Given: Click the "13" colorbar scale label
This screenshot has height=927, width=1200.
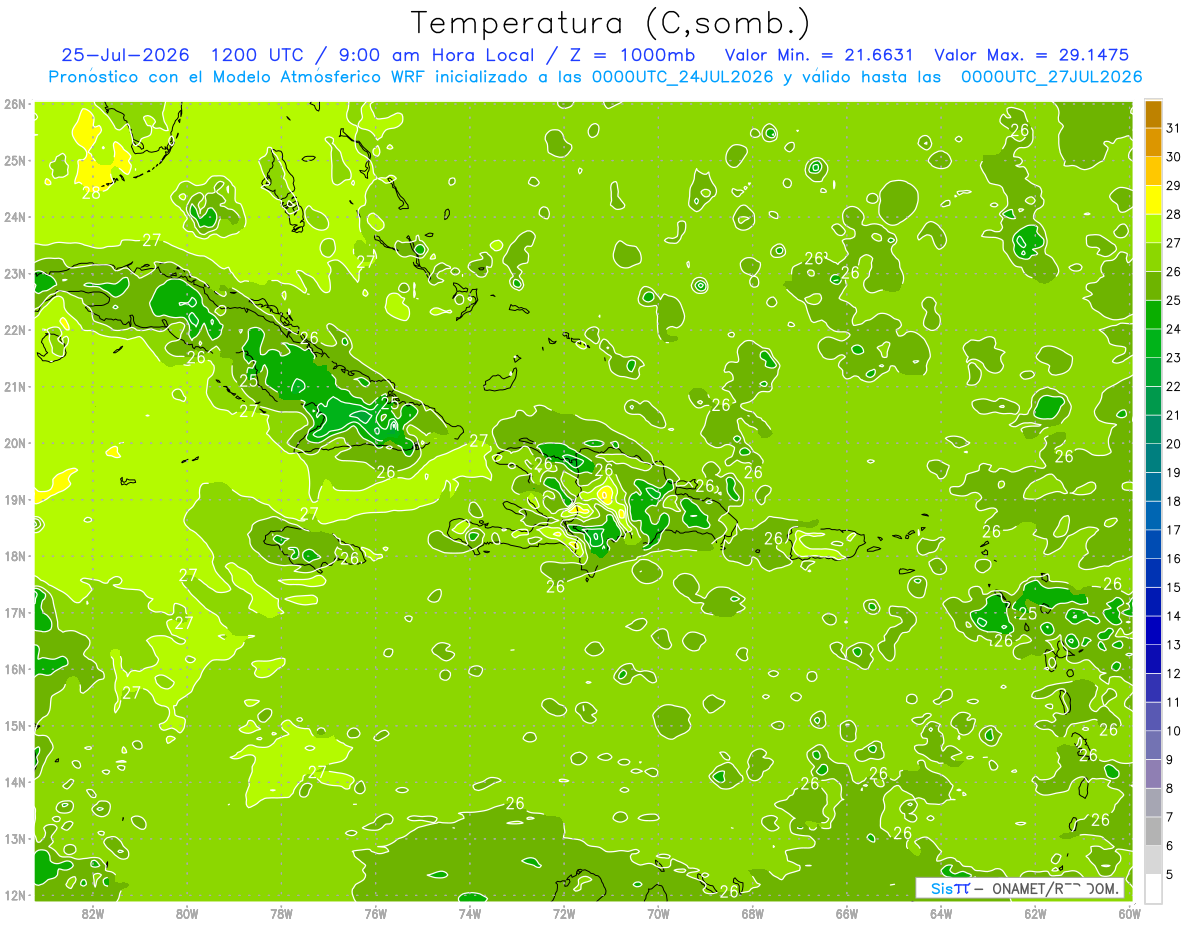Looking at the screenshot, I should pyautogui.click(x=1173, y=645).
